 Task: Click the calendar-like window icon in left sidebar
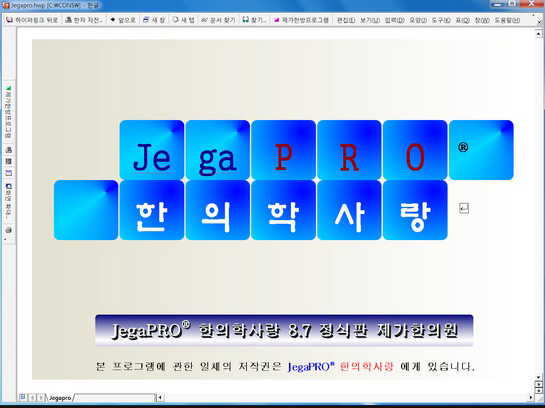tap(8, 173)
